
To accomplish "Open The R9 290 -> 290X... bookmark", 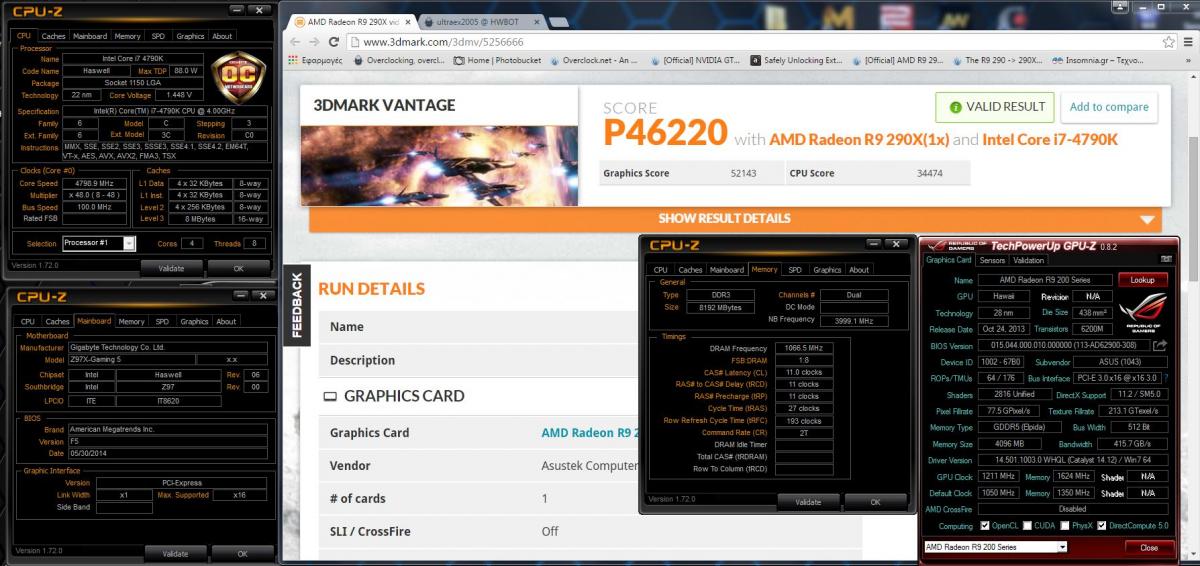I will click(998, 60).
